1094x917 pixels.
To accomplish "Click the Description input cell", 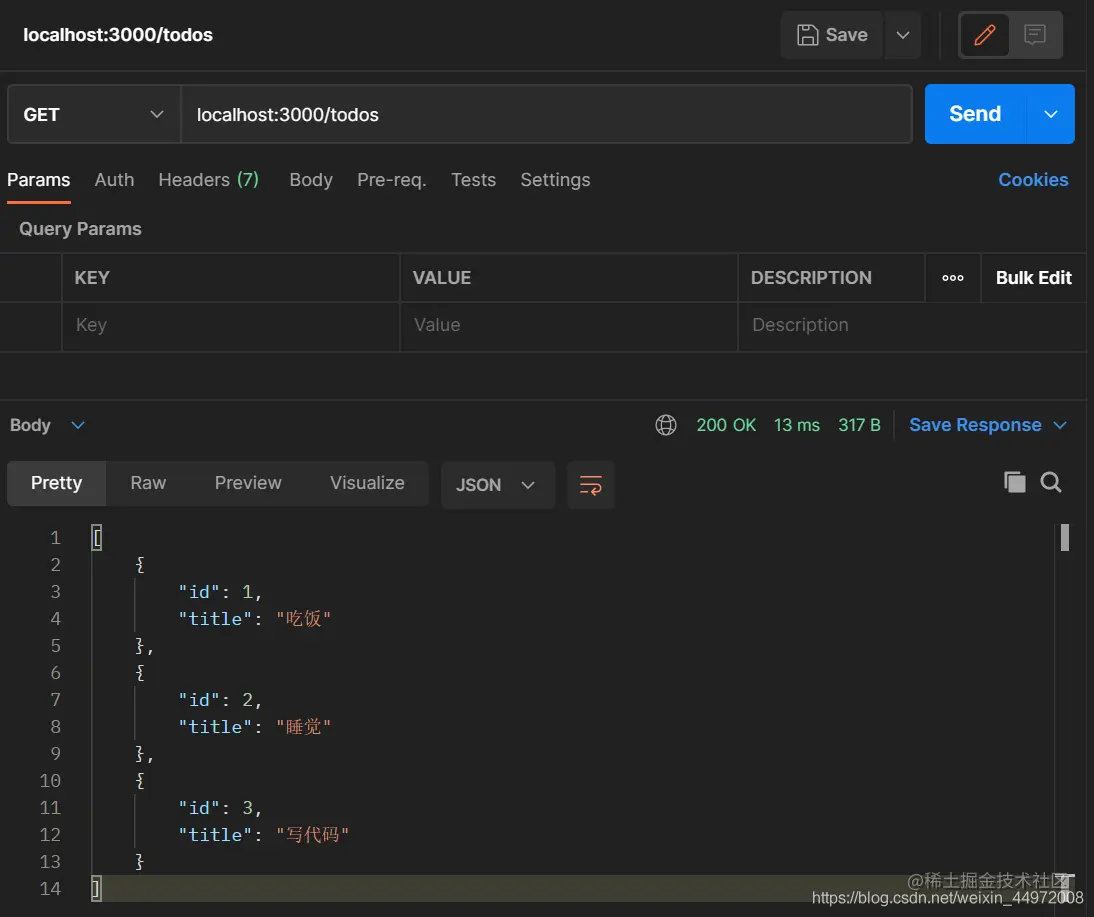I will coord(912,325).
